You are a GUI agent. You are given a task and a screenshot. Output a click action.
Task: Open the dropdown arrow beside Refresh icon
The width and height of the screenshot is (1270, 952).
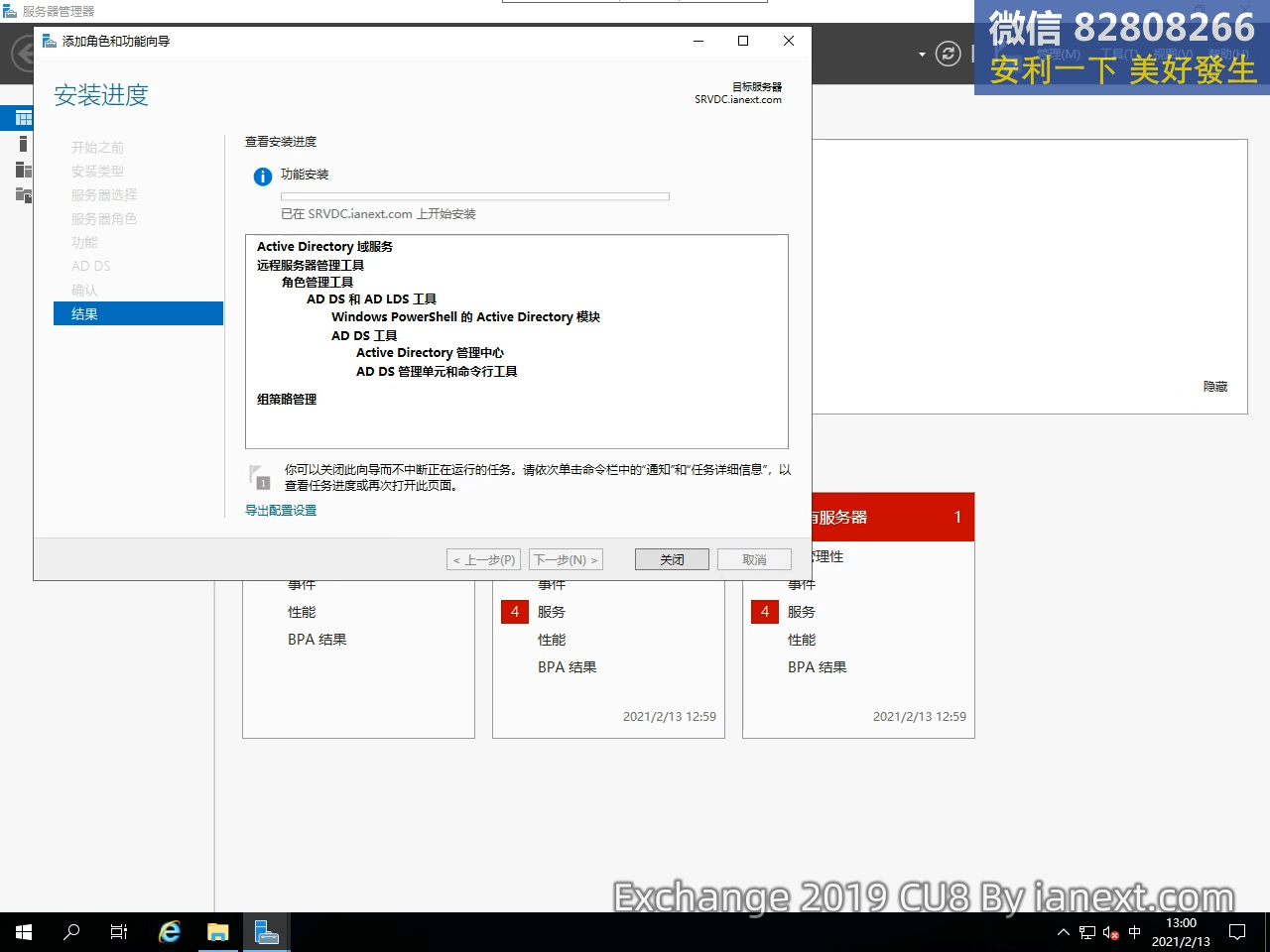tap(922, 54)
